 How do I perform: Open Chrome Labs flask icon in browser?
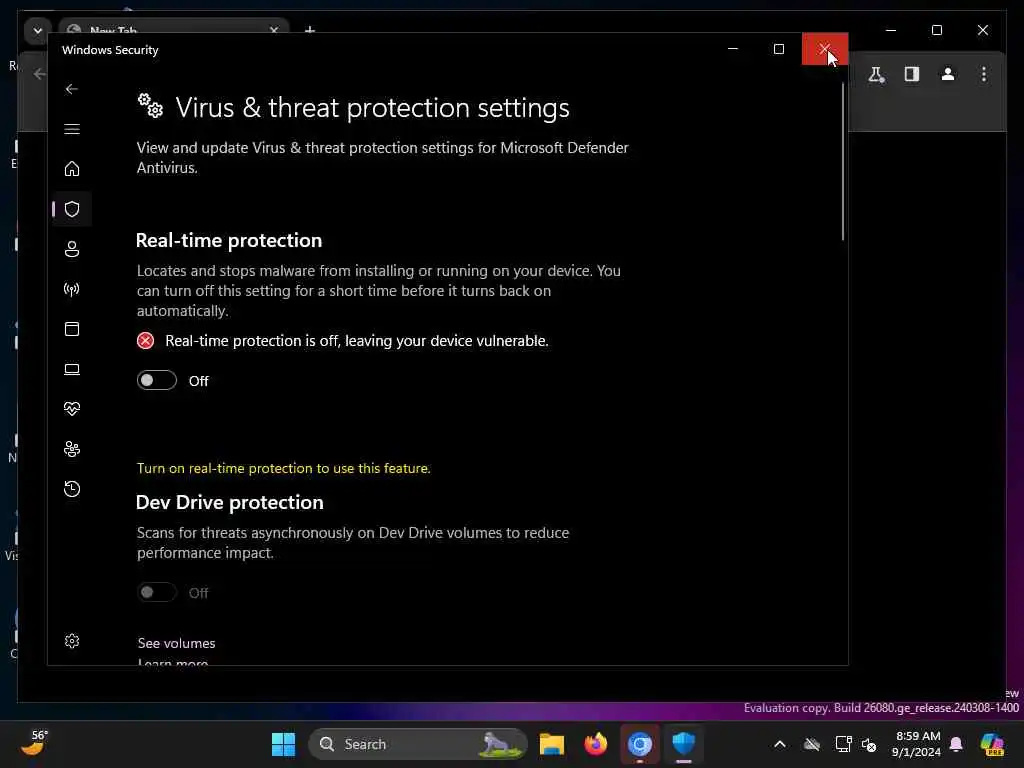pos(876,74)
